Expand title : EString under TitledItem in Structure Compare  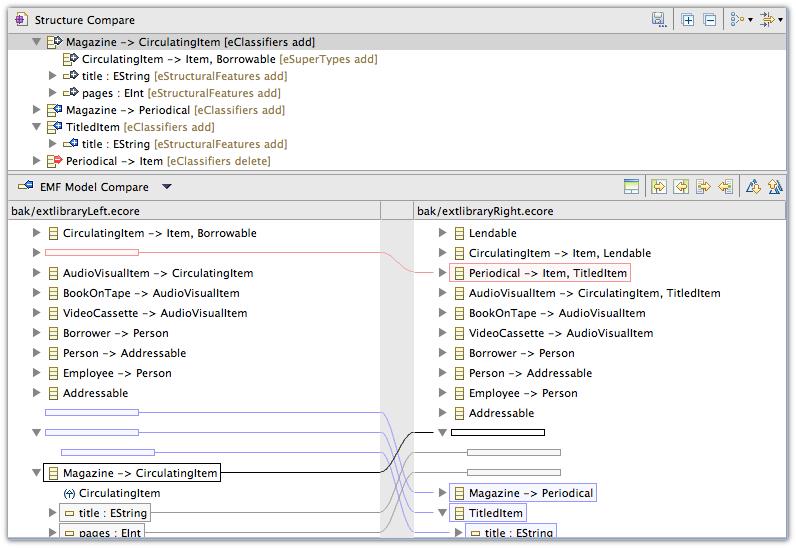[52, 144]
